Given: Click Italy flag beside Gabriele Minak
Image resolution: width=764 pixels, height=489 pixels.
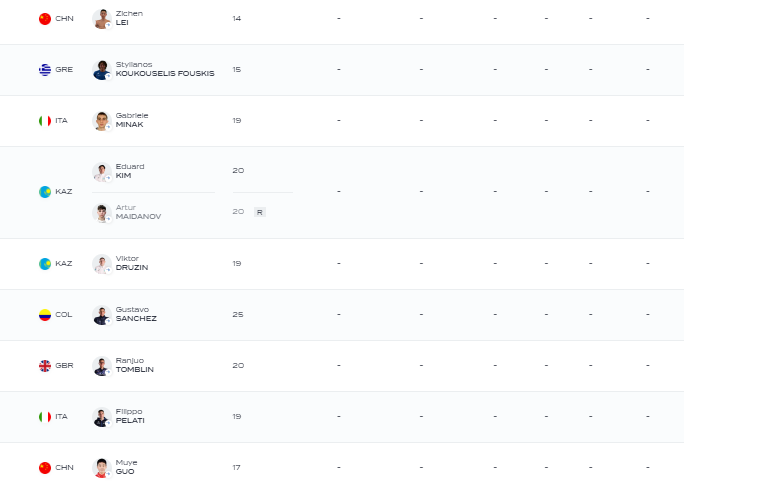Looking at the screenshot, I should [45, 121].
